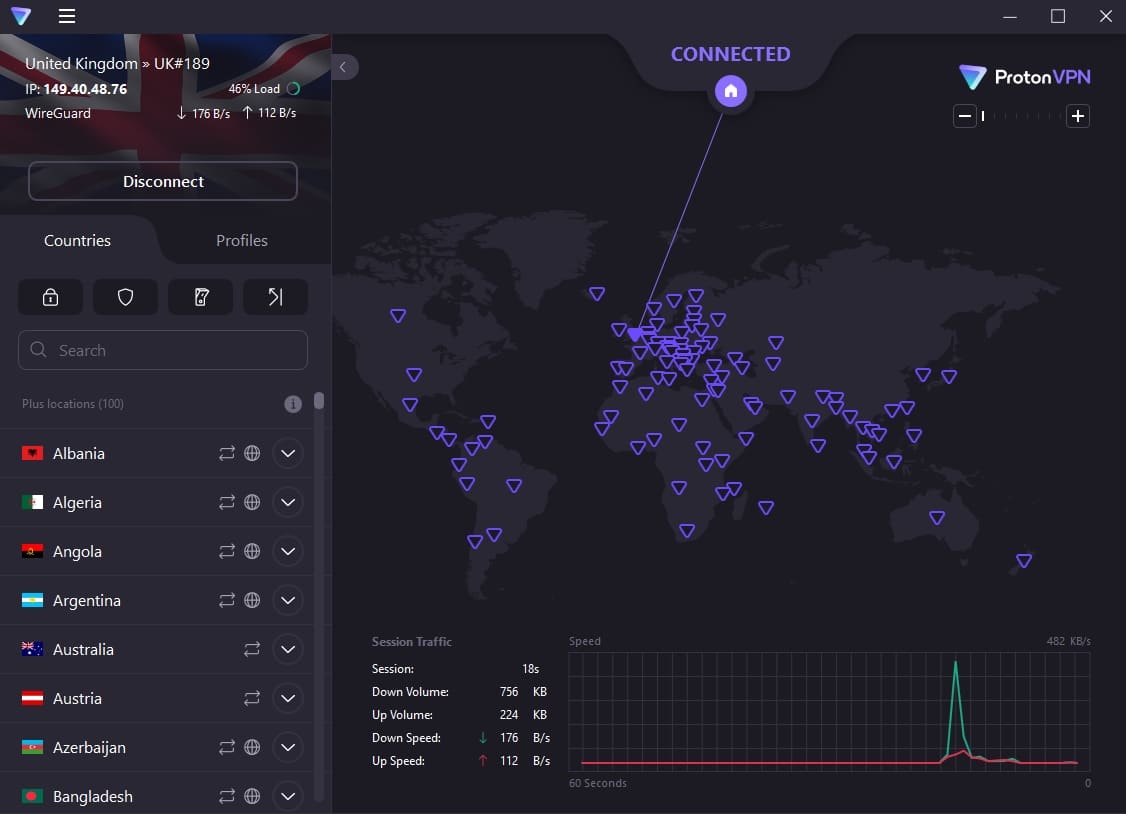
Task: Expand the Argentina server list
Action: point(288,600)
